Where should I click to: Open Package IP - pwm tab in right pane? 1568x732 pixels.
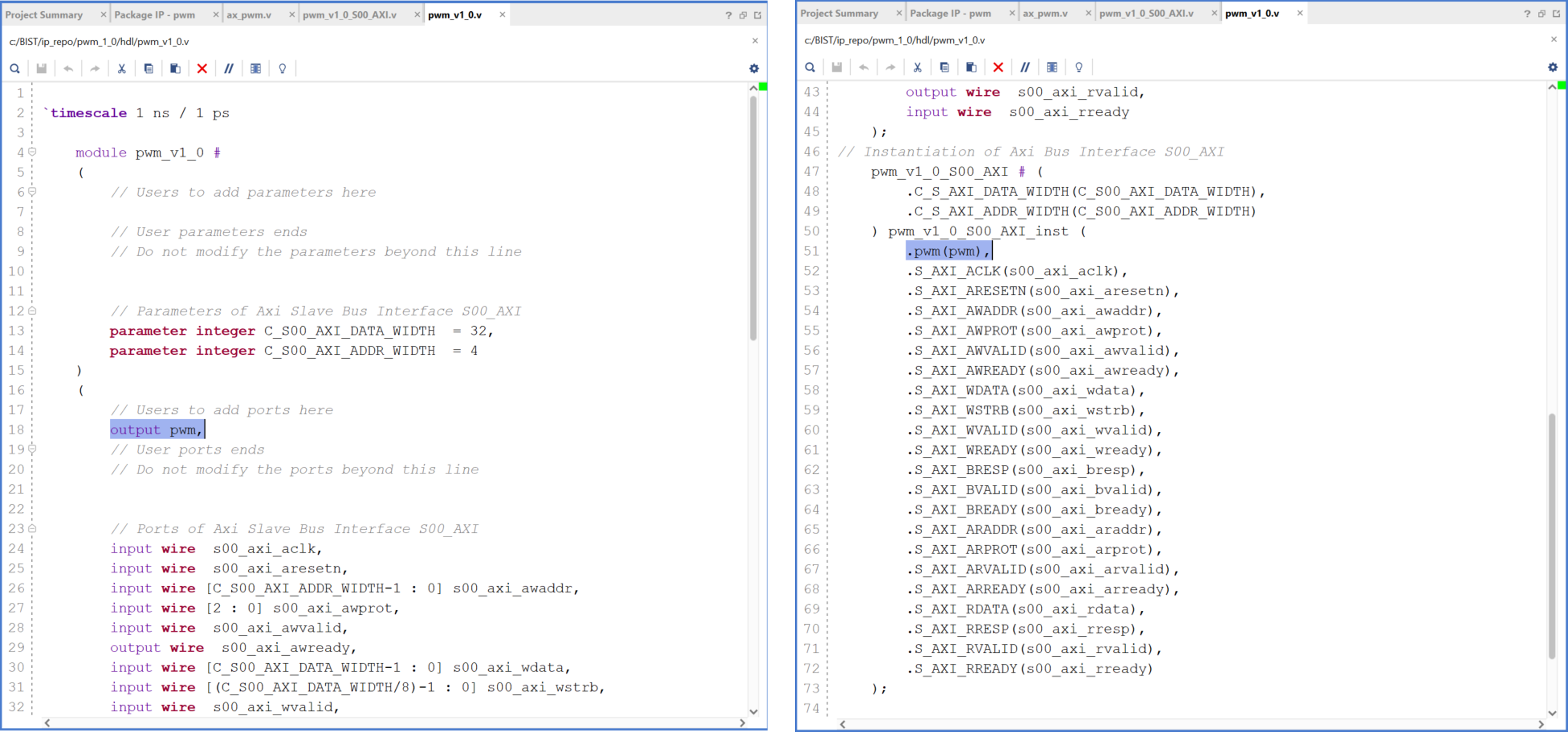pos(950,13)
